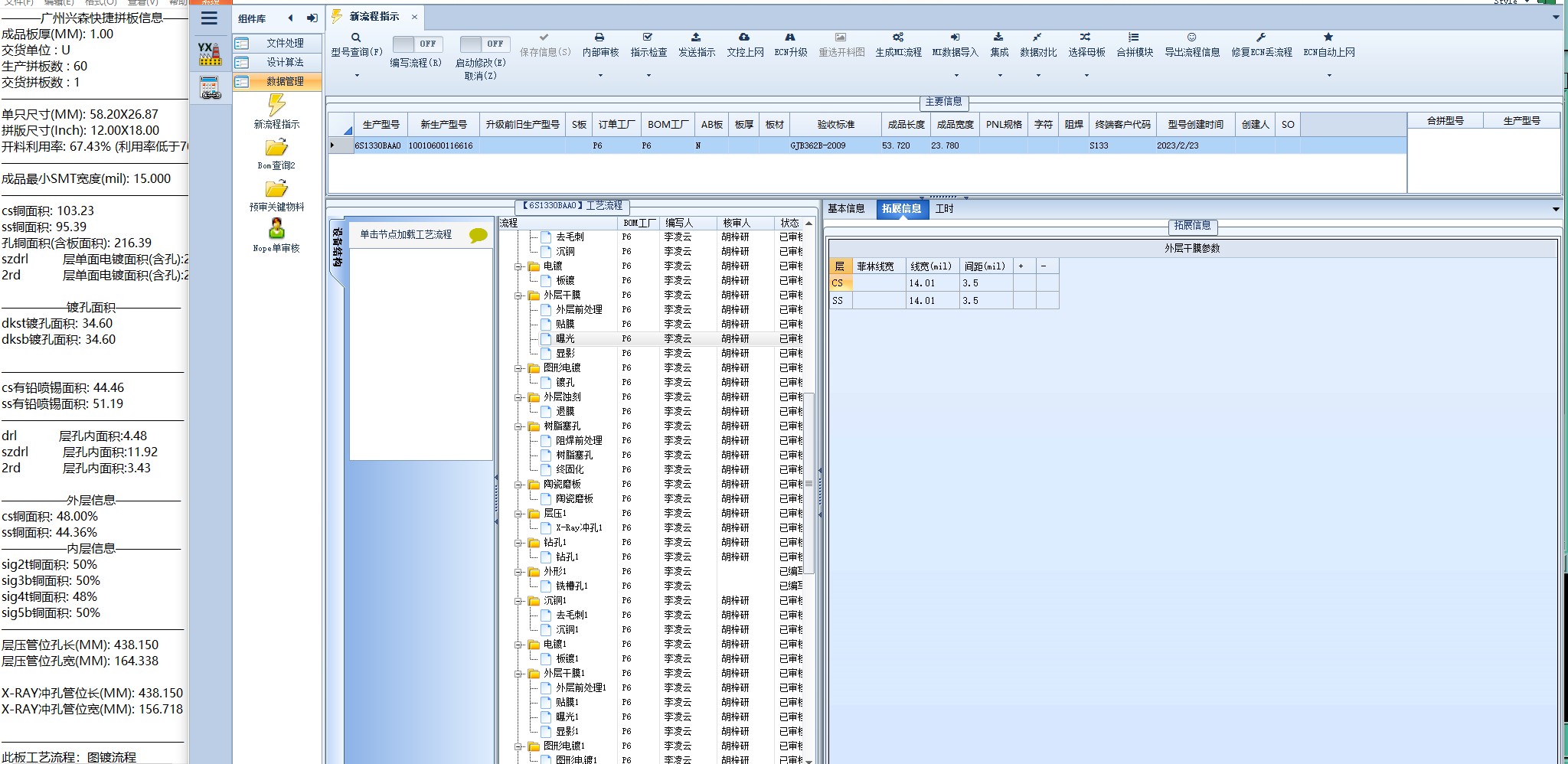Image resolution: width=1568 pixels, height=764 pixels.
Task: Open dropdown arrow under MI数据导入
Action: (x=955, y=76)
